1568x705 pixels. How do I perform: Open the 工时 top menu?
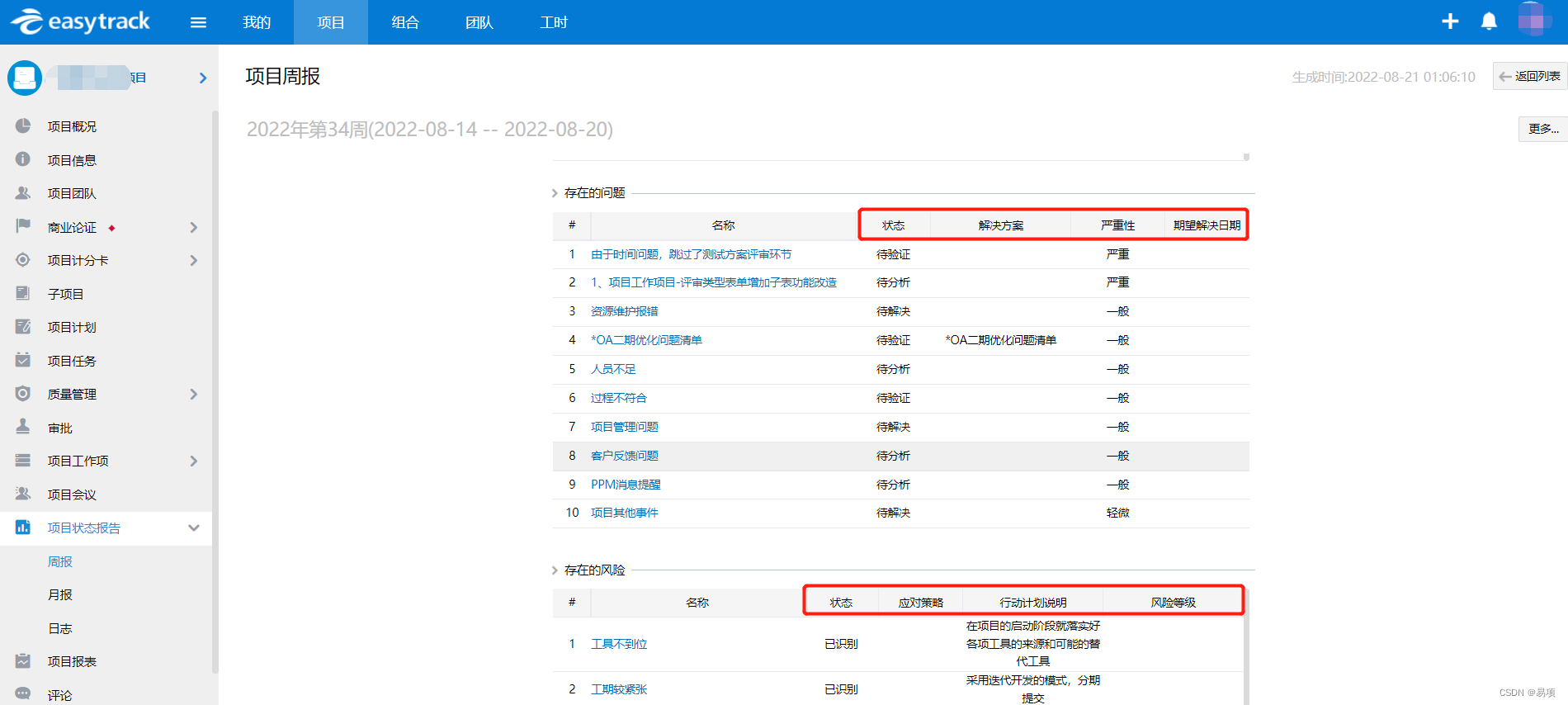(554, 22)
